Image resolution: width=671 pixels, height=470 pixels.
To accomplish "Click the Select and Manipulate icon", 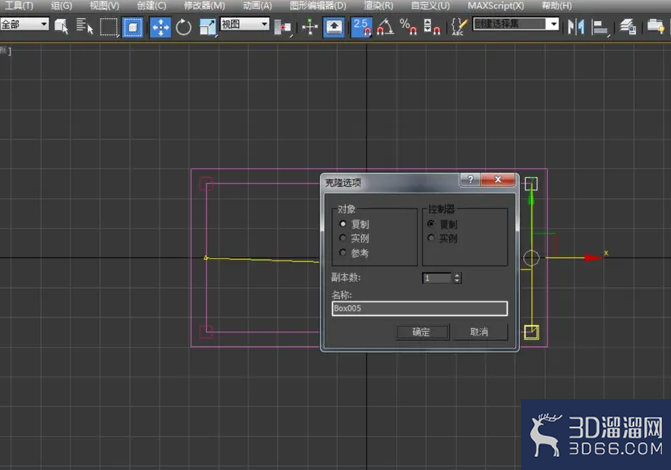I will pyautogui.click(x=310, y=27).
